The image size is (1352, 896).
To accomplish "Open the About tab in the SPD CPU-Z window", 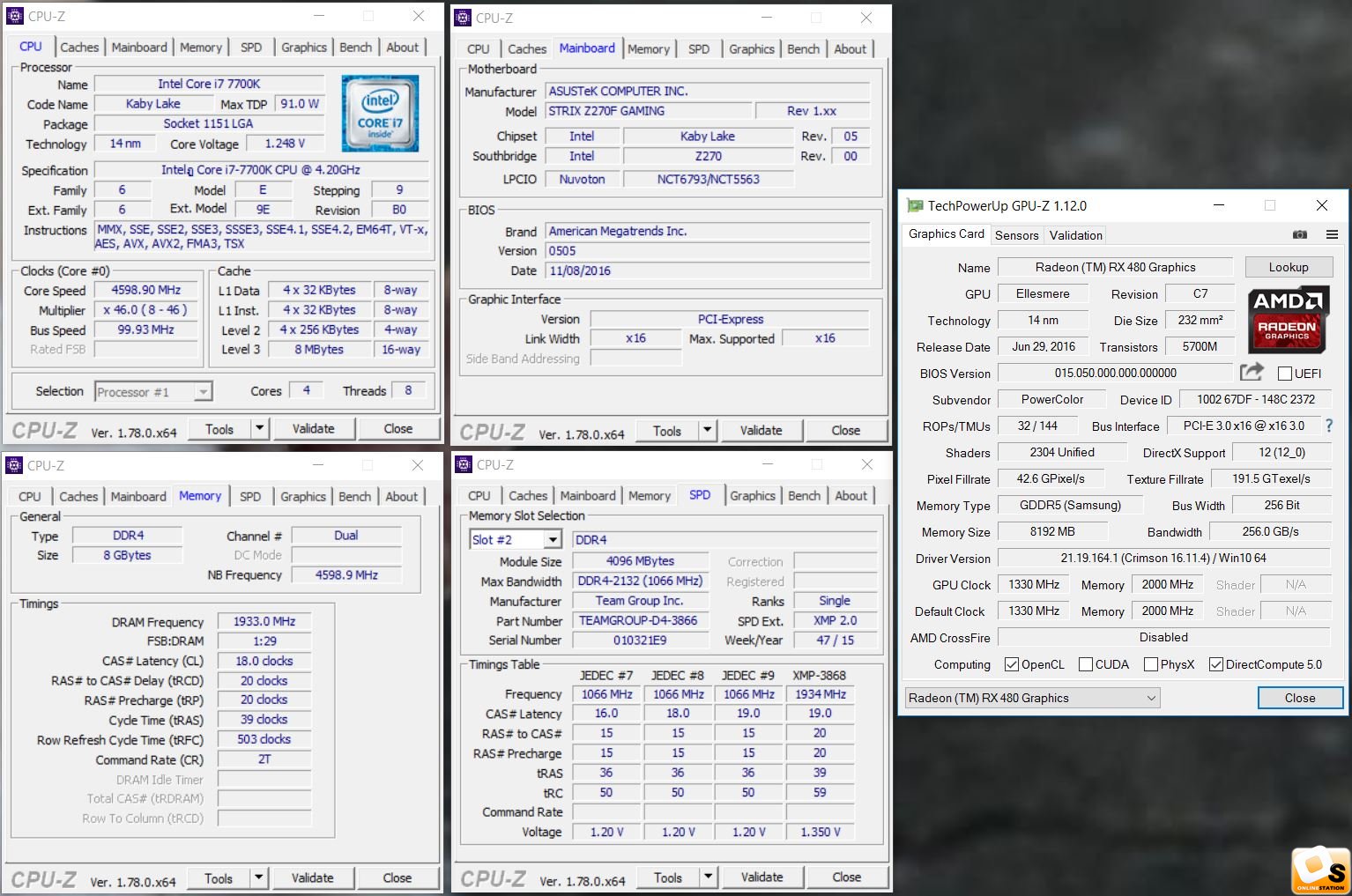I will (x=851, y=496).
